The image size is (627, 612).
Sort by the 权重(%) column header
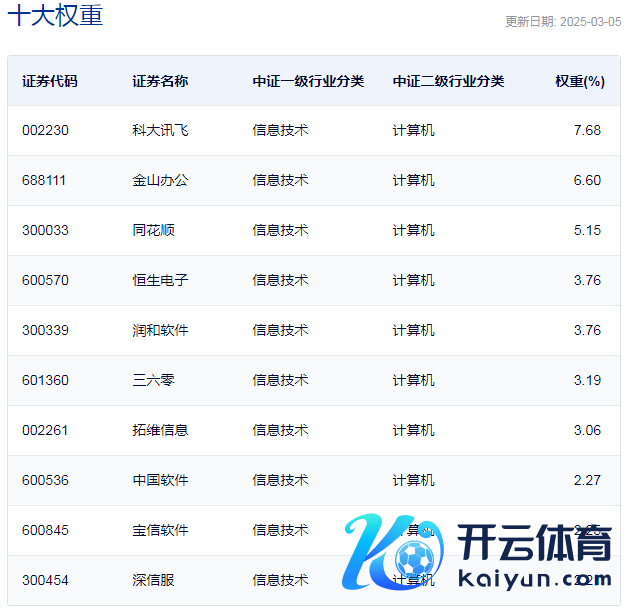(579, 81)
